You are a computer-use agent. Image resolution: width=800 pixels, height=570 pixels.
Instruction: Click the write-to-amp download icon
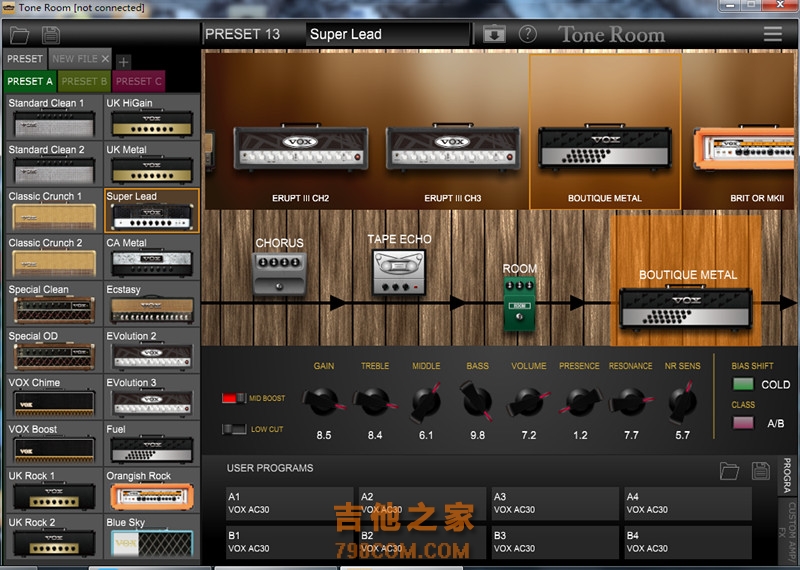point(494,34)
